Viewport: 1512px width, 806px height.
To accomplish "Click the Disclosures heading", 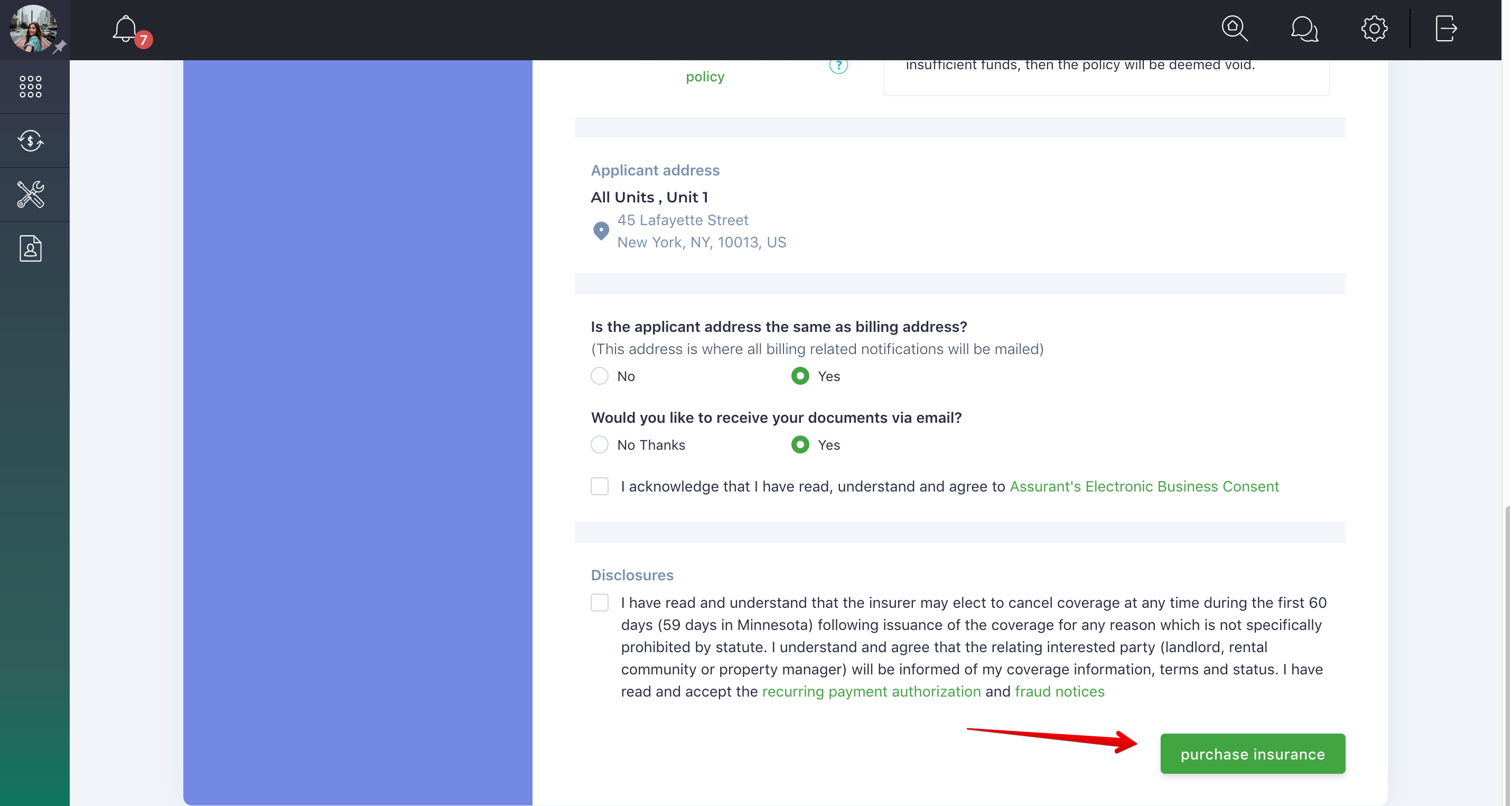I will coord(631,575).
